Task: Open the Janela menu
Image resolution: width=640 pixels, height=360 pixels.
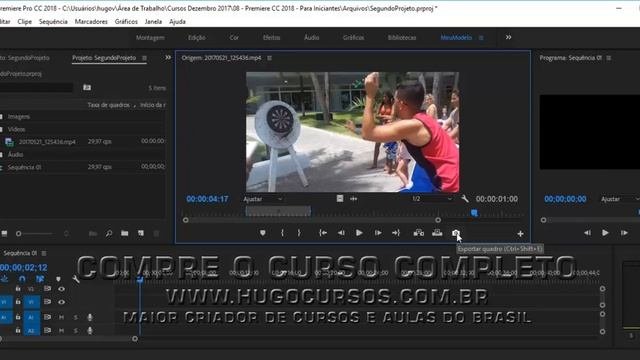Action: pos(153,22)
